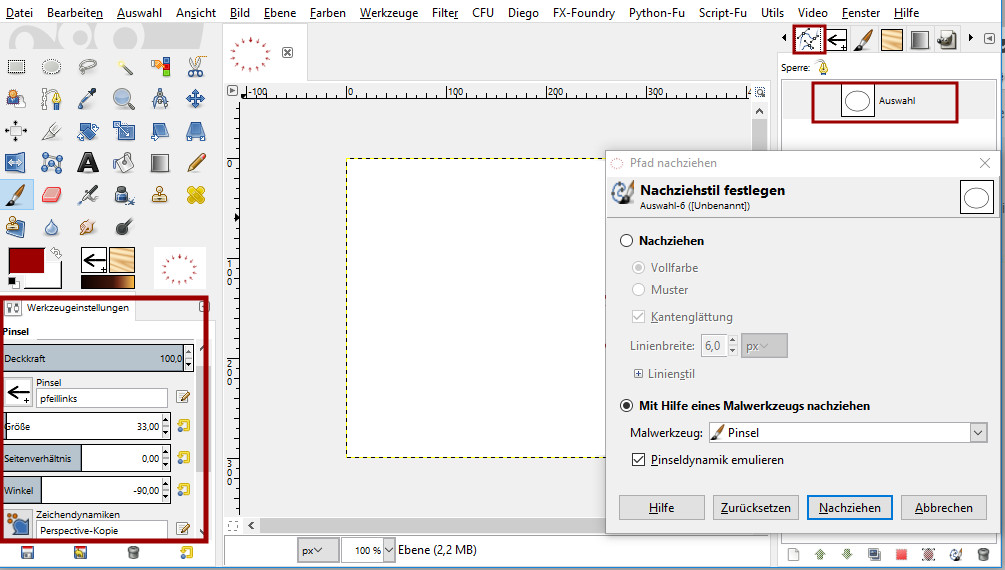Screen dimensions: 1005x570
Task: Choose the Muster radio option
Action: coord(638,290)
